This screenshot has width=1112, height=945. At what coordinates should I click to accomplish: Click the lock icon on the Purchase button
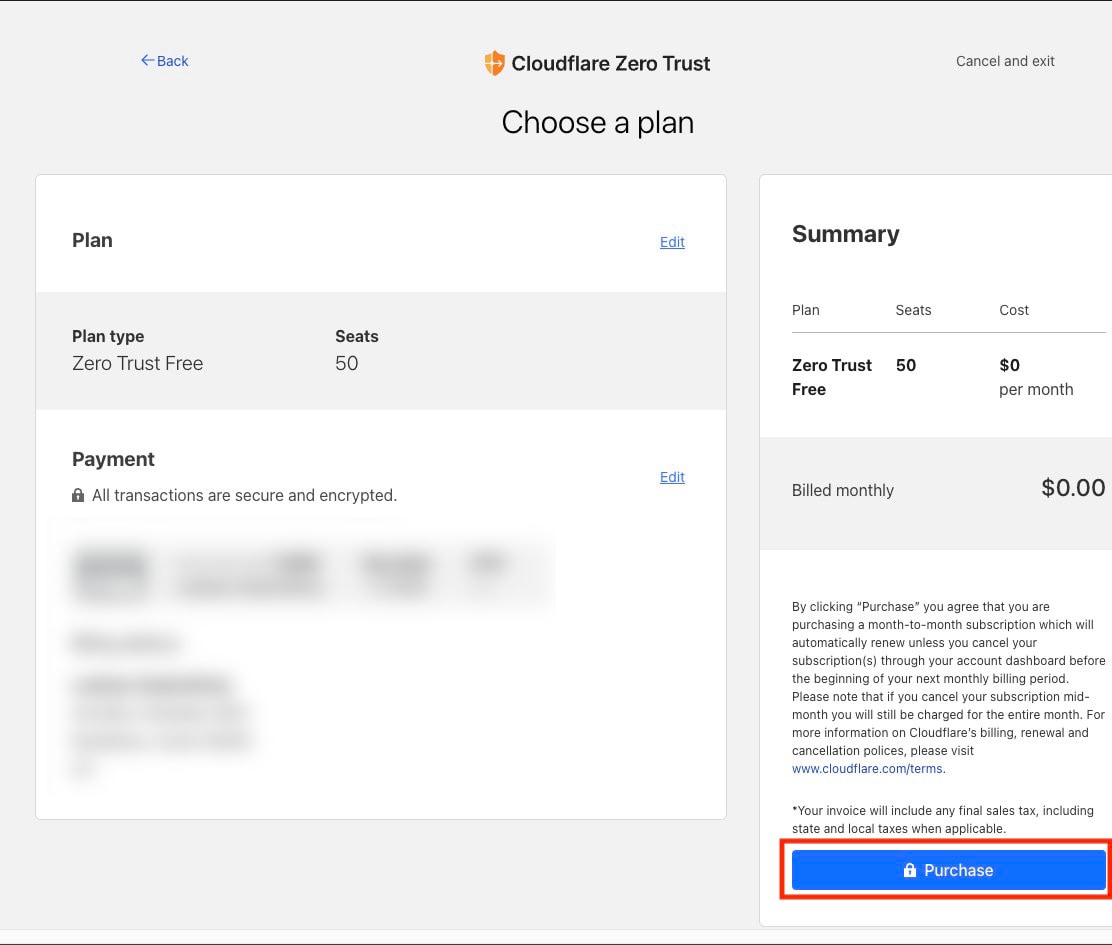click(909, 871)
